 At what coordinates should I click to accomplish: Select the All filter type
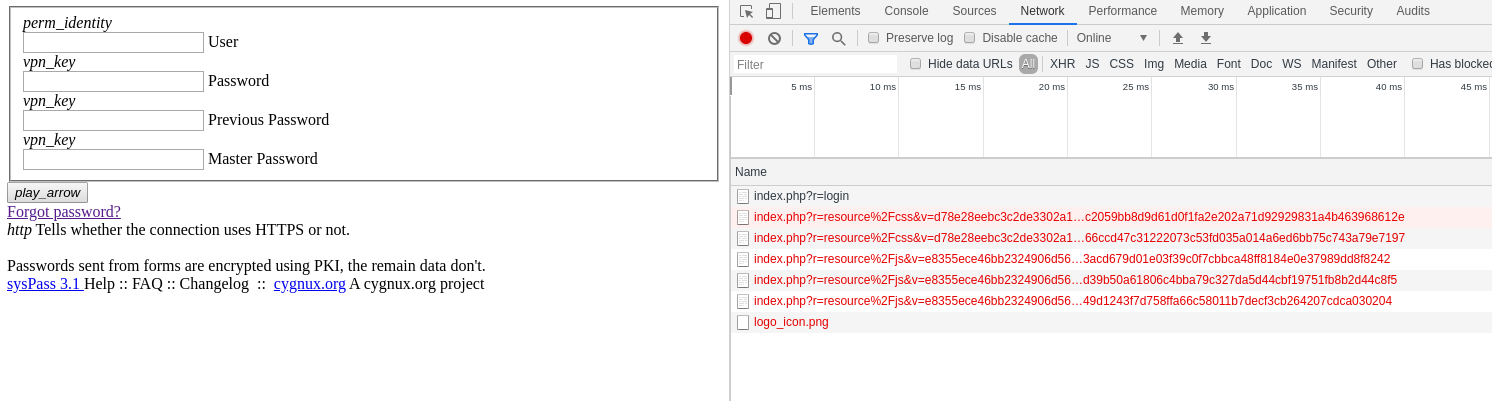pyautogui.click(x=1028, y=64)
